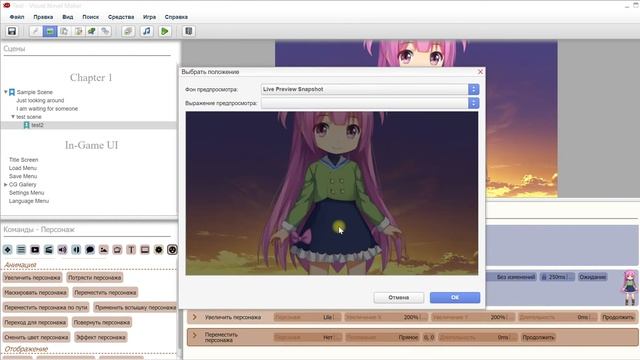Select the picture image commands category icon
The width and height of the screenshot is (640, 360).
click(x=104, y=249)
